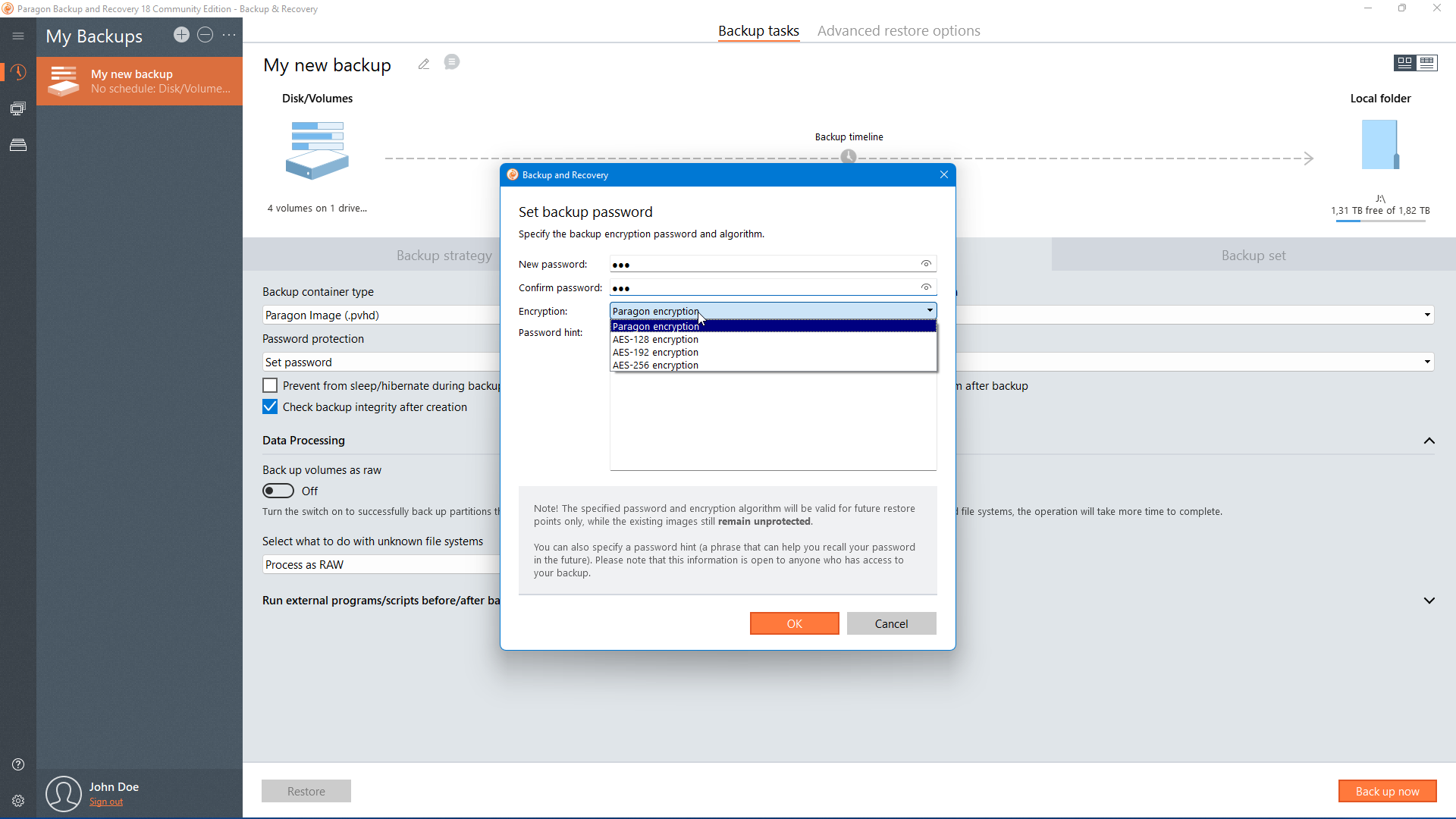Open the hamburger menu in sidebar

(x=18, y=36)
